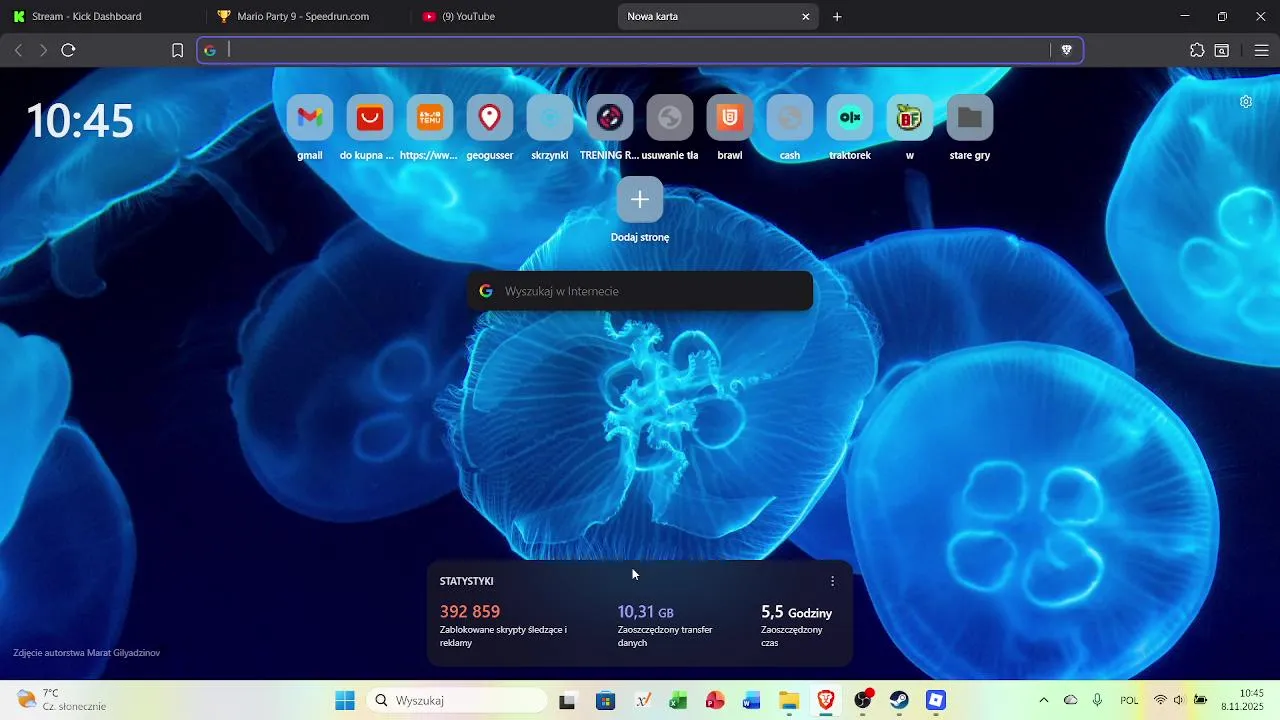Open the gmail shortcut tile
1280x720 pixels.
310,118
